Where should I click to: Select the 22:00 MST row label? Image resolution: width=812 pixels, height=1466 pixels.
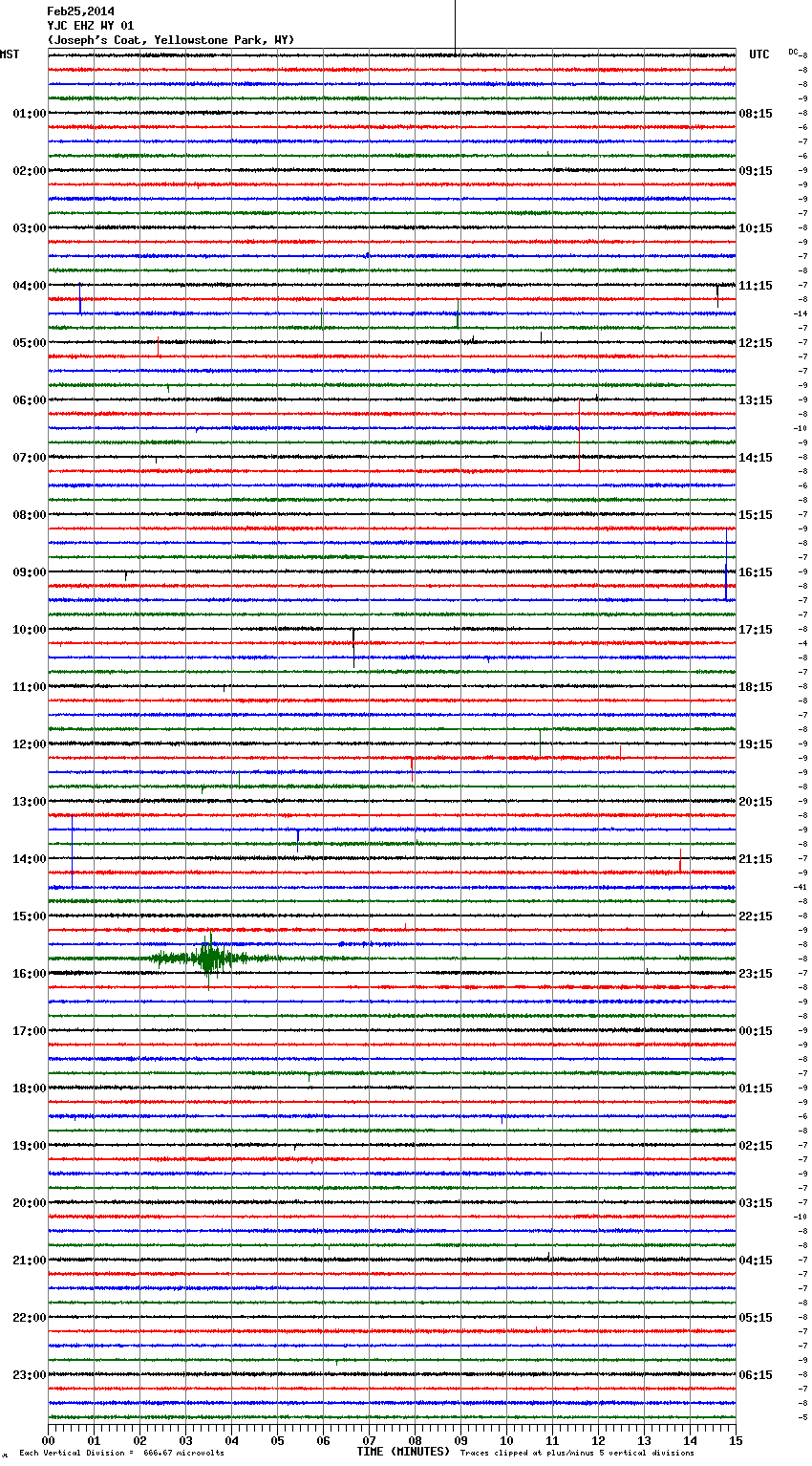30,1318
